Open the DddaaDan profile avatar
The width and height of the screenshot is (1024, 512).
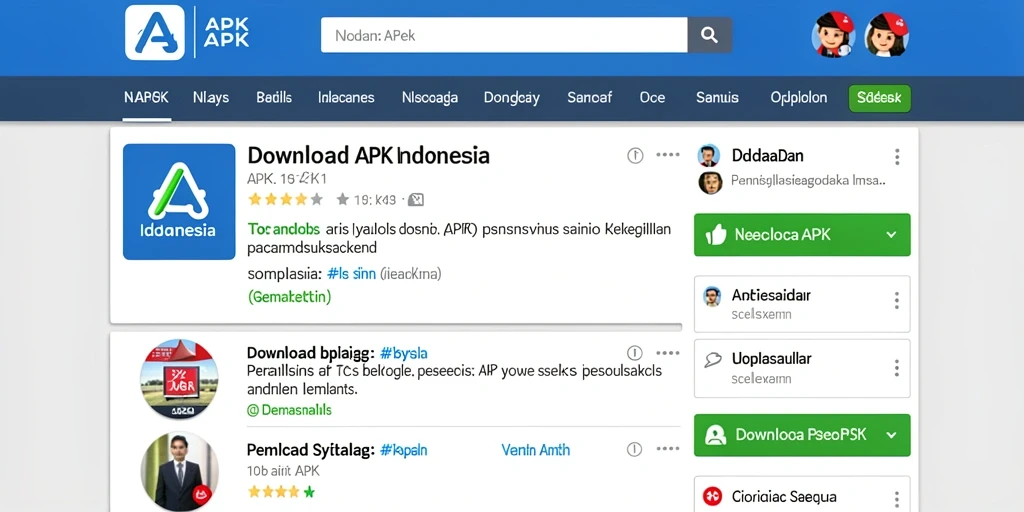point(709,155)
